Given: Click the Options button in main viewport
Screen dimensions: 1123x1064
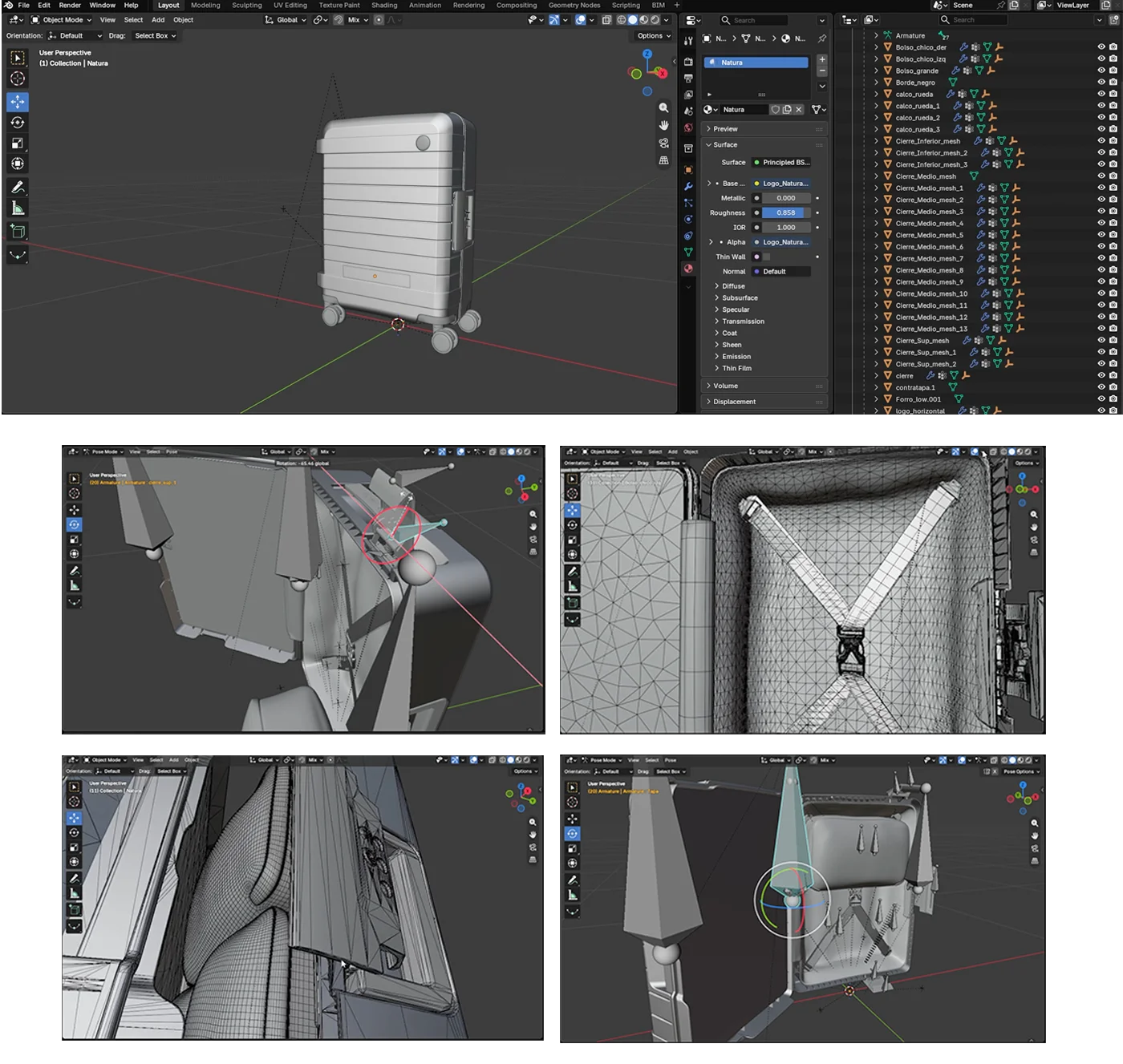Looking at the screenshot, I should point(654,36).
